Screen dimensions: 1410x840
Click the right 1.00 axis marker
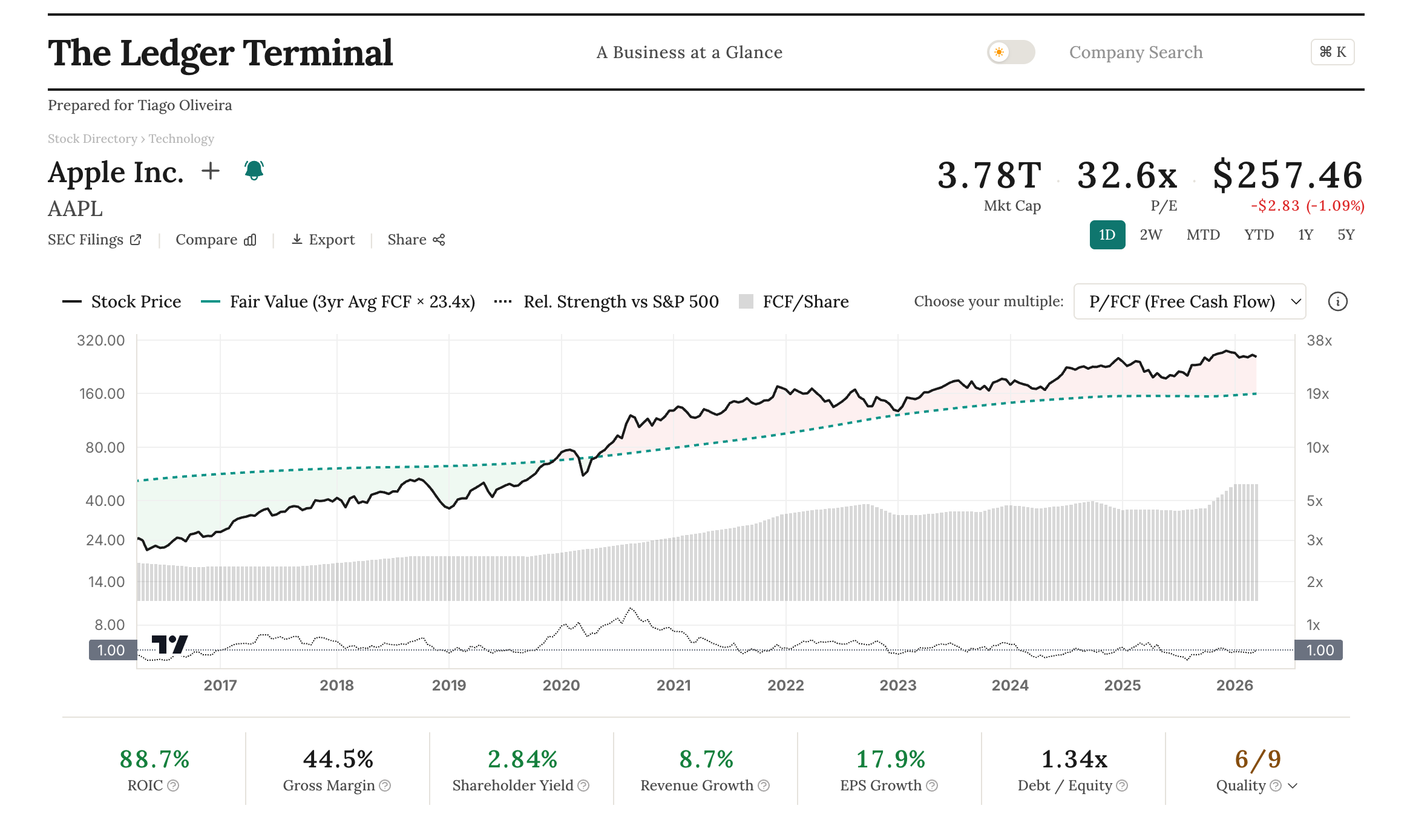(1319, 650)
